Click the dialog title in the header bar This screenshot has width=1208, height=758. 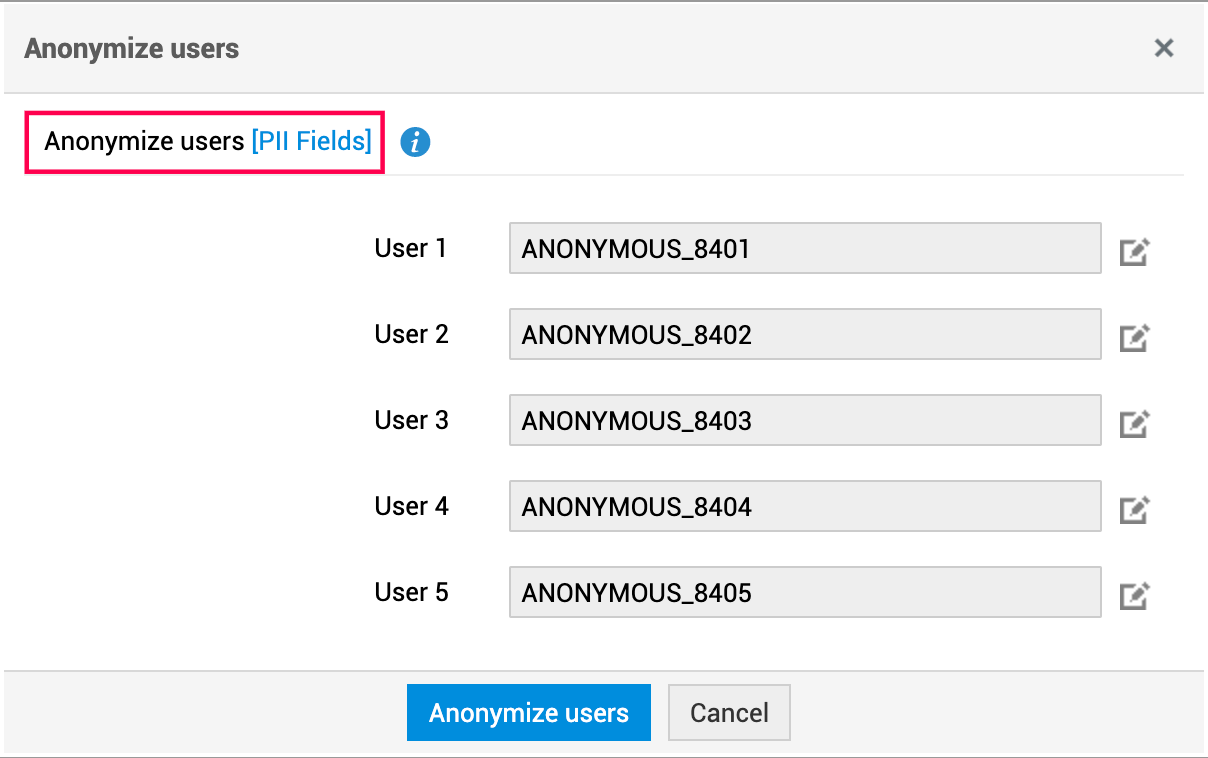pyautogui.click(x=132, y=48)
